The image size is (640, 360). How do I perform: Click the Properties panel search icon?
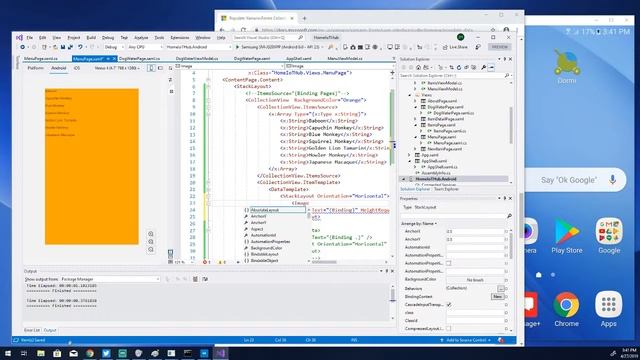click(x=509, y=216)
